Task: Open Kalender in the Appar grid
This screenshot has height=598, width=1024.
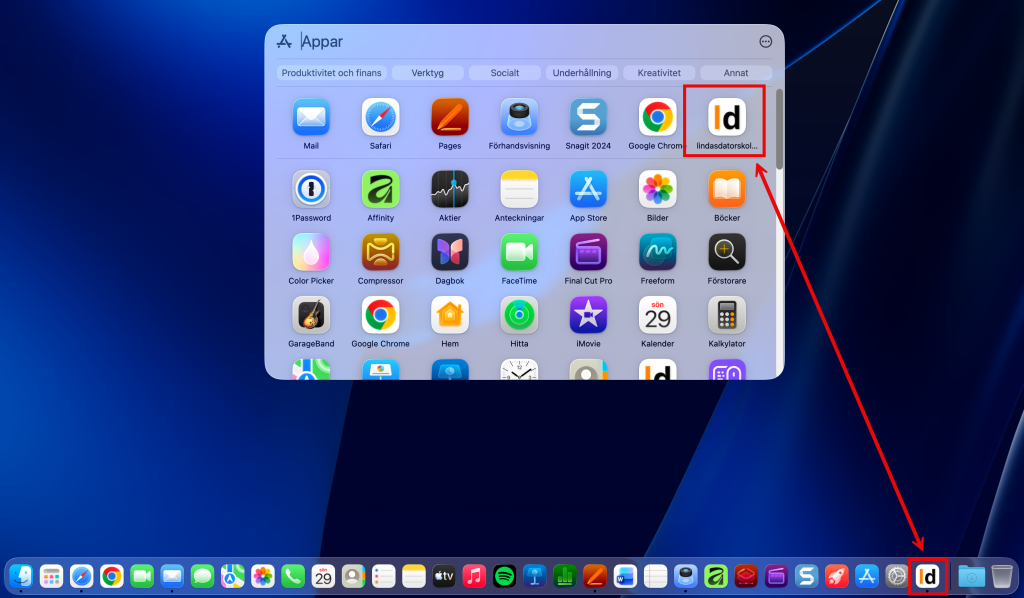Action: coord(657,315)
